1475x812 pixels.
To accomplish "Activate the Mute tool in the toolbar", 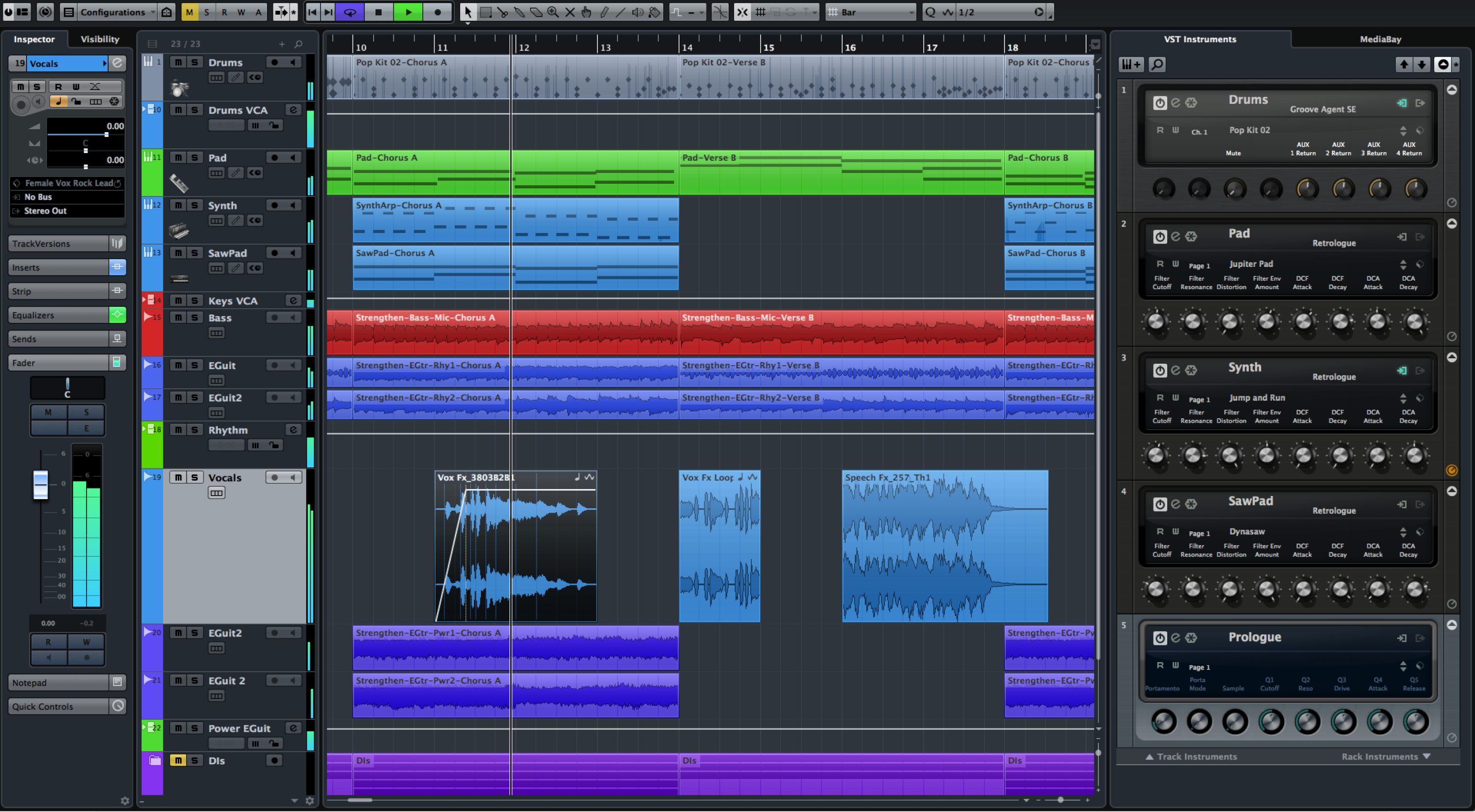I will pyautogui.click(x=570, y=11).
